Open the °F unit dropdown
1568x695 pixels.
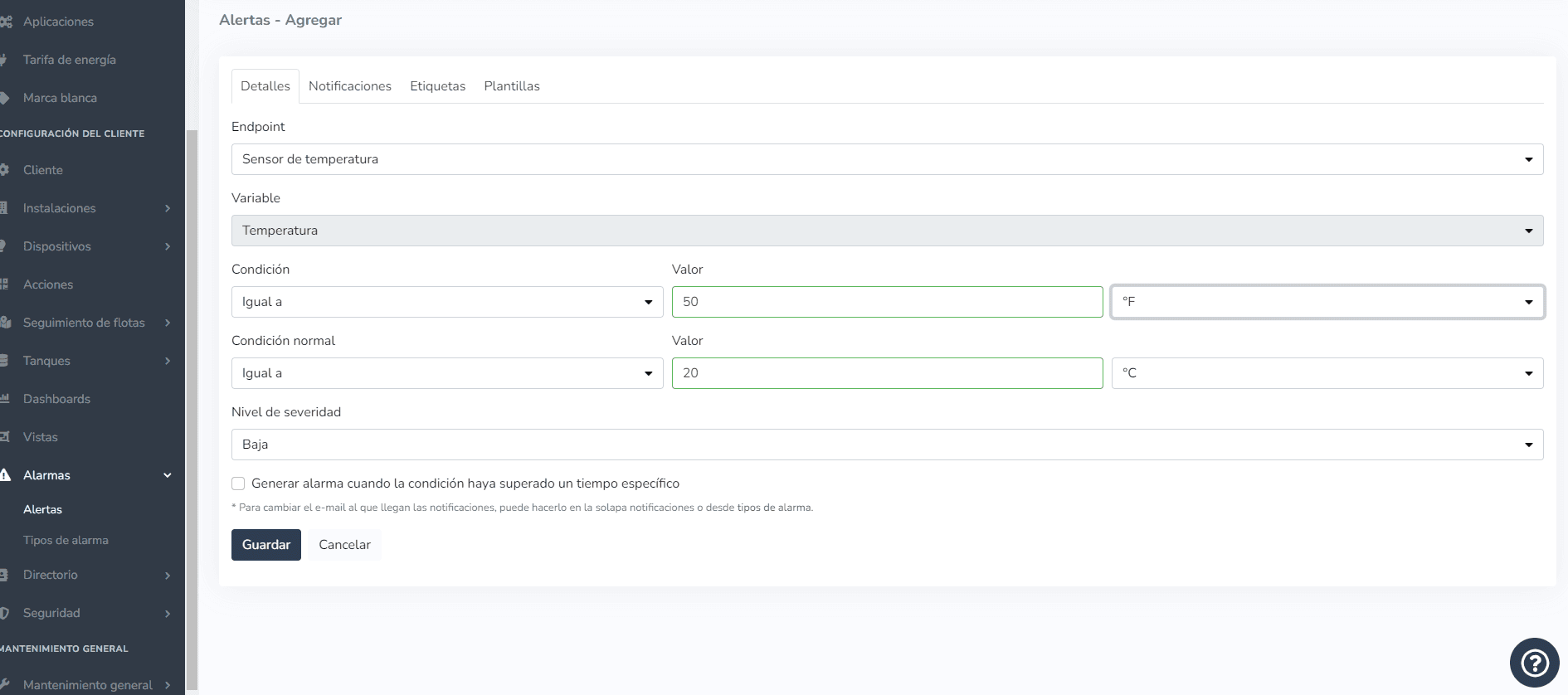click(1327, 302)
